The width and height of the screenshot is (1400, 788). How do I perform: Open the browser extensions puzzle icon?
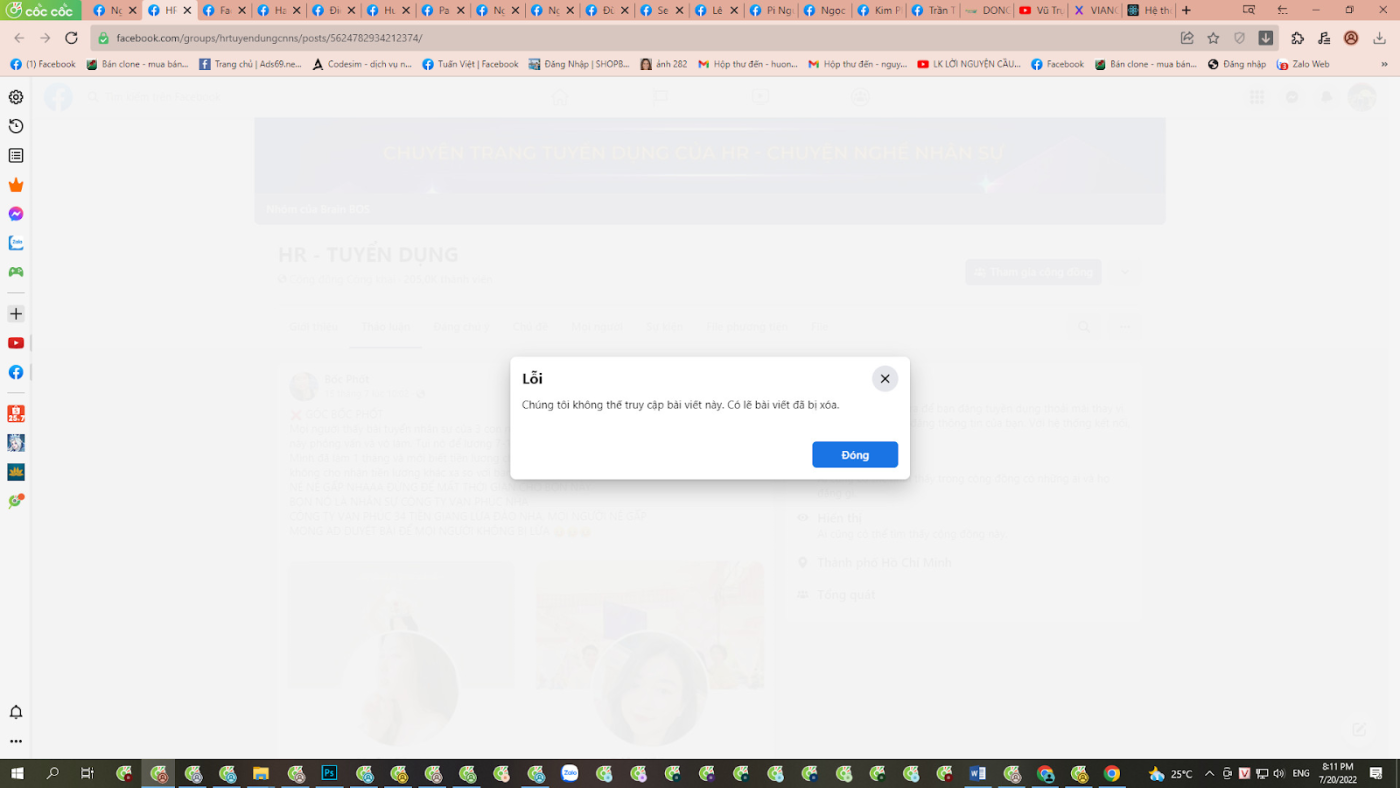[x=1298, y=38]
